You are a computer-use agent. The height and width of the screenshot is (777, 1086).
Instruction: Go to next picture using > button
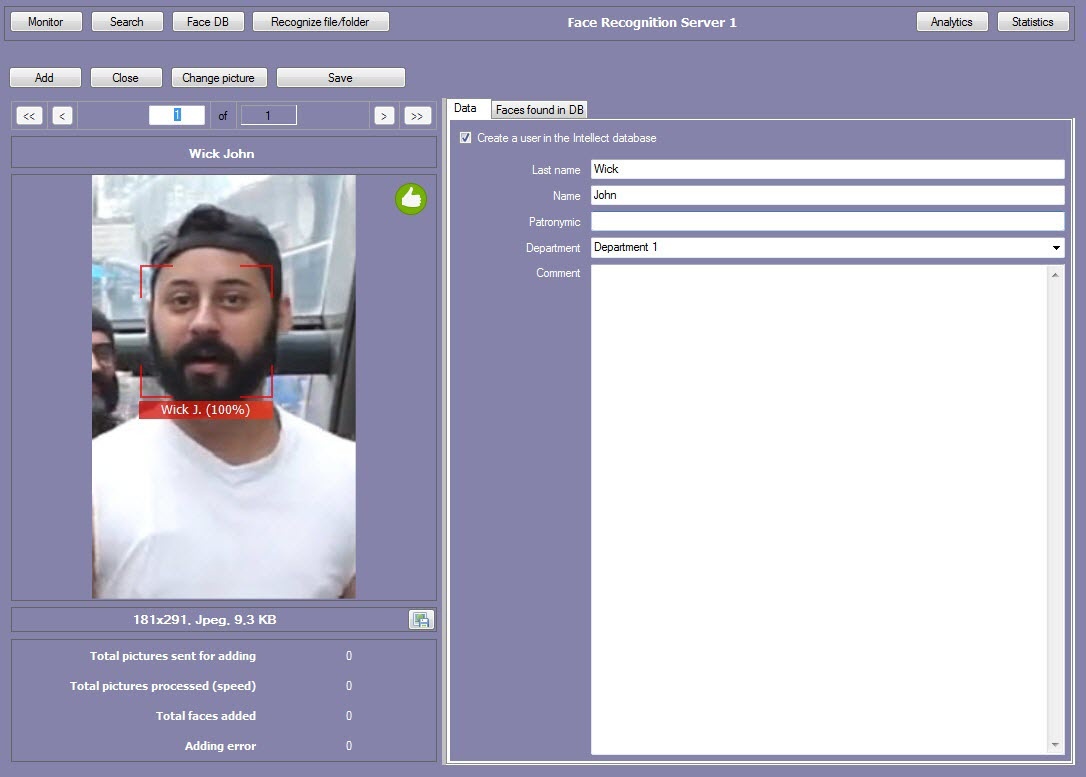tap(384, 116)
